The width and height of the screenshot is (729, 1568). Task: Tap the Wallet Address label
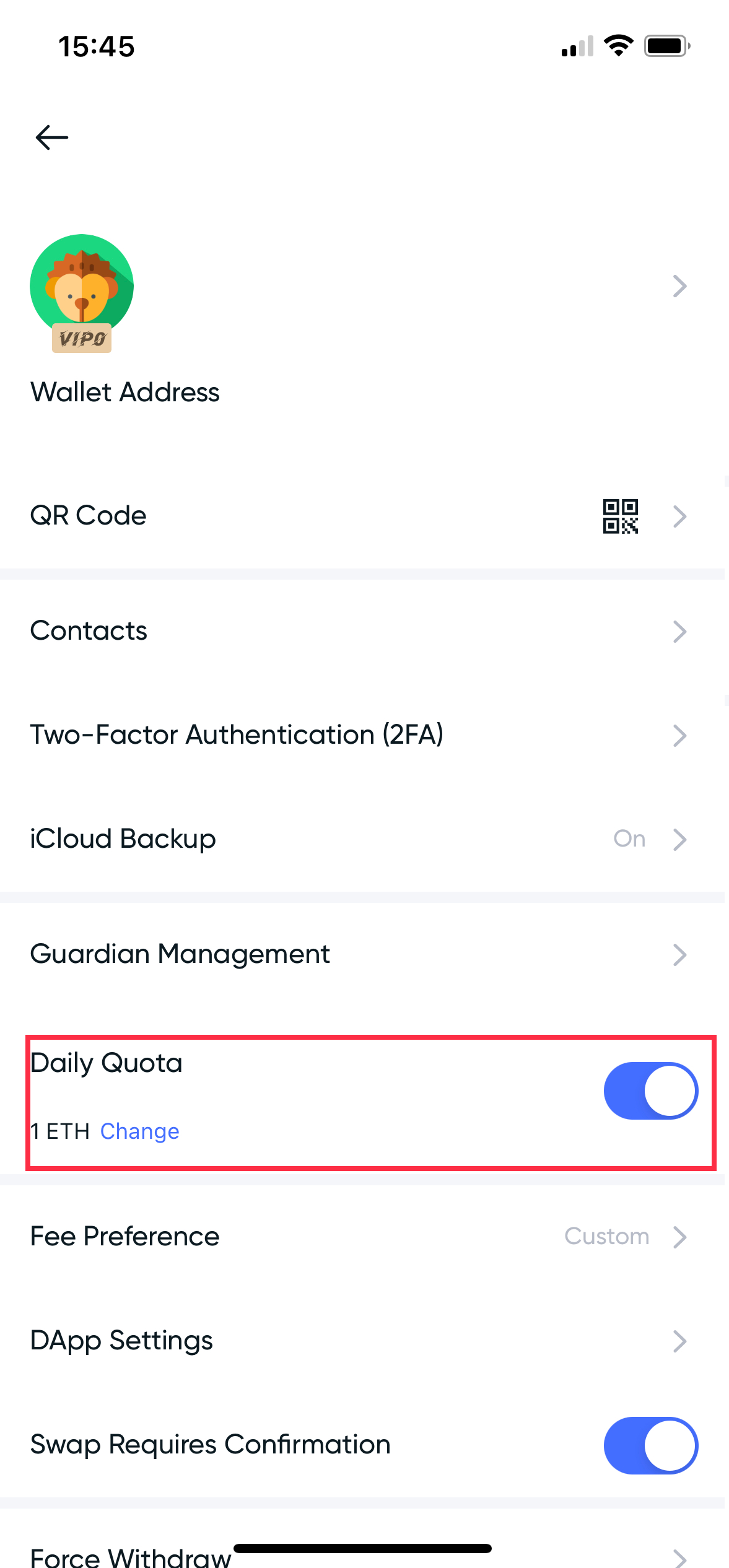(x=125, y=393)
